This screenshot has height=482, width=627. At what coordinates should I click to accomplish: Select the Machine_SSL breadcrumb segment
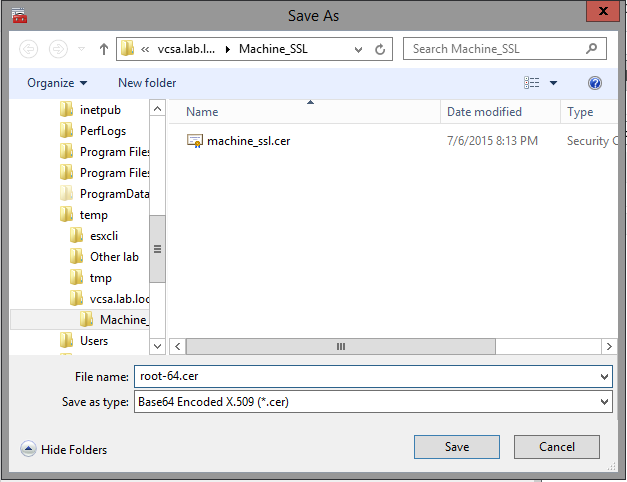(273, 49)
